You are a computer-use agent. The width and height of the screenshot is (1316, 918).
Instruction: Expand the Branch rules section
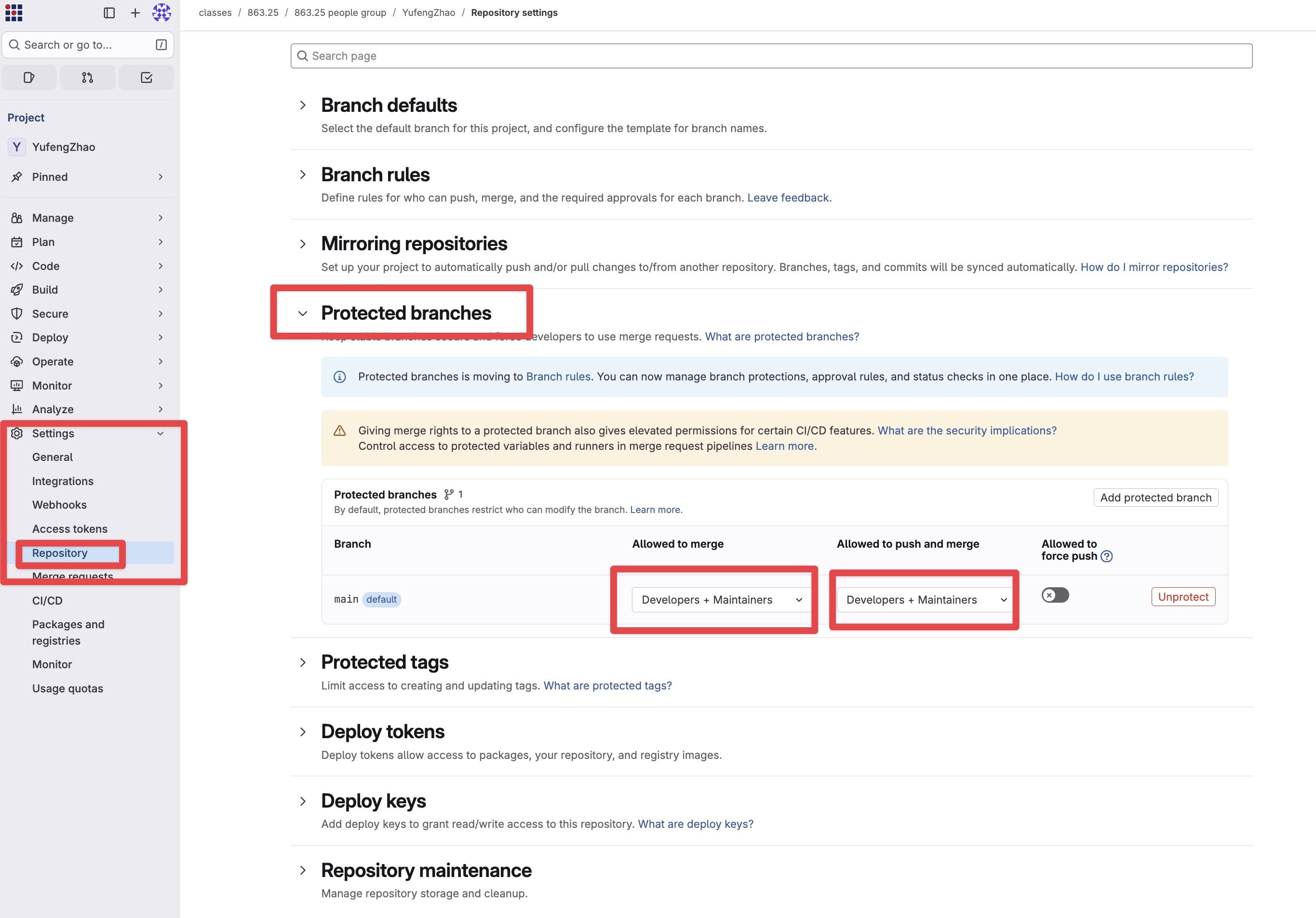[x=303, y=175]
